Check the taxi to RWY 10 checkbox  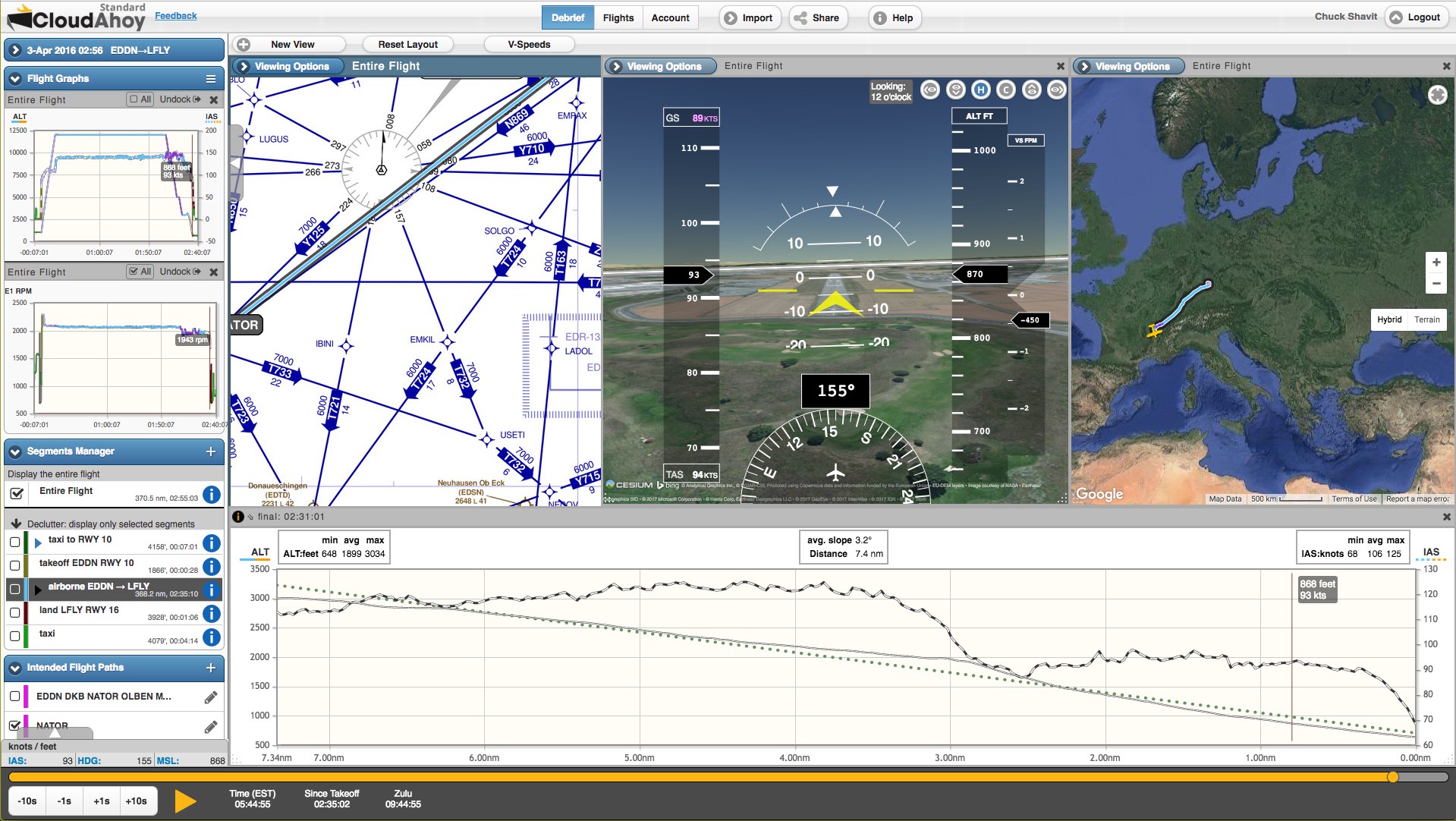tap(14, 543)
